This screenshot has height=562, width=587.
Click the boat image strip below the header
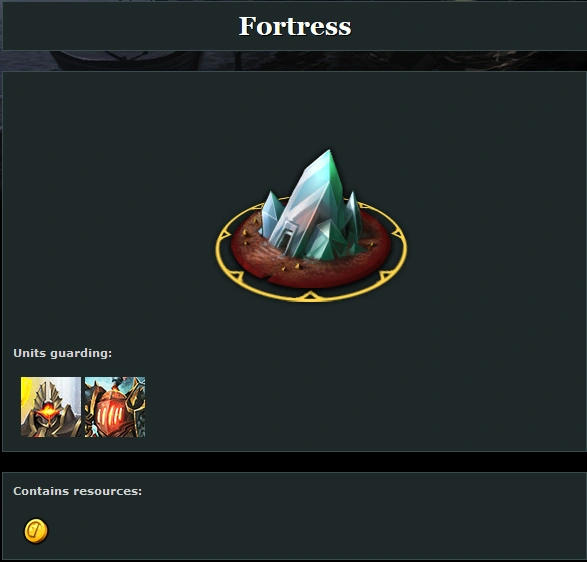[294, 61]
